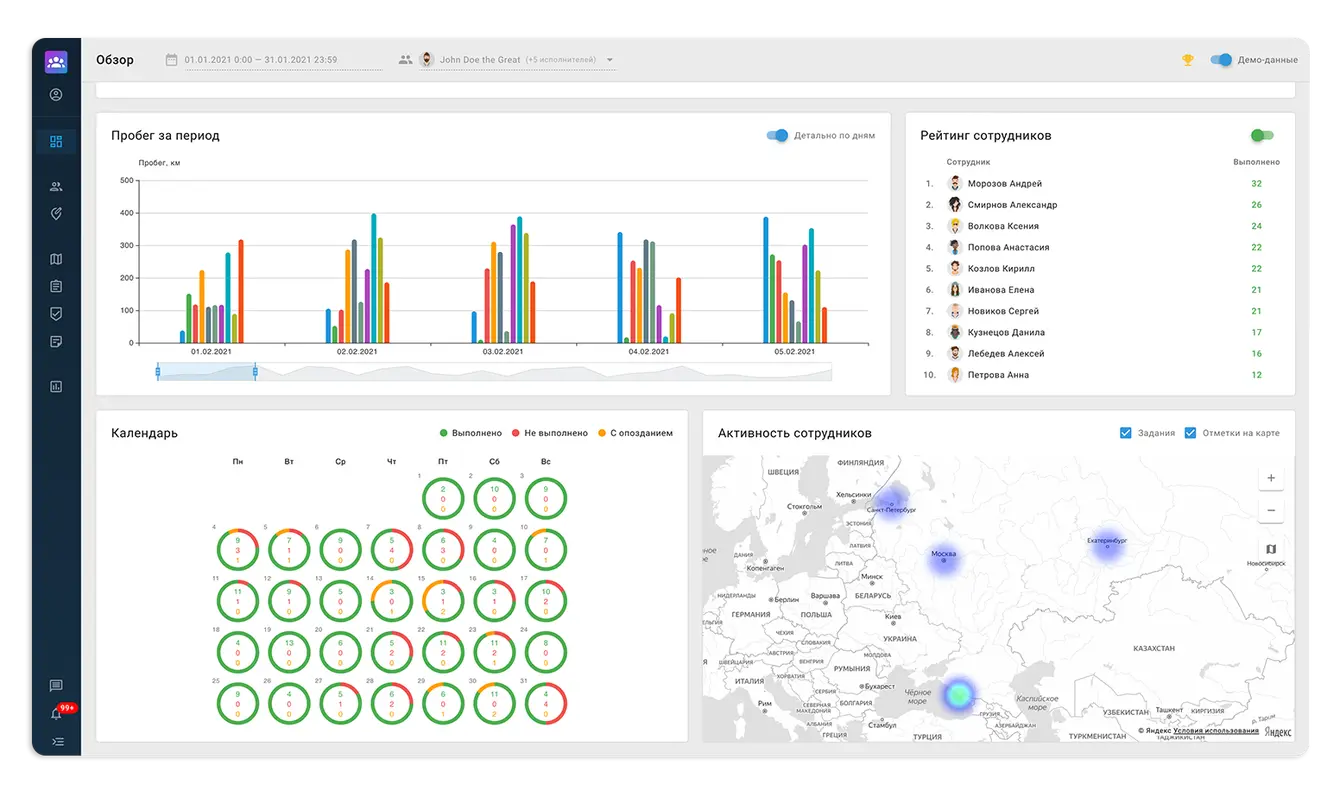Open notifications bell with 99+ badge

[x=57, y=714]
